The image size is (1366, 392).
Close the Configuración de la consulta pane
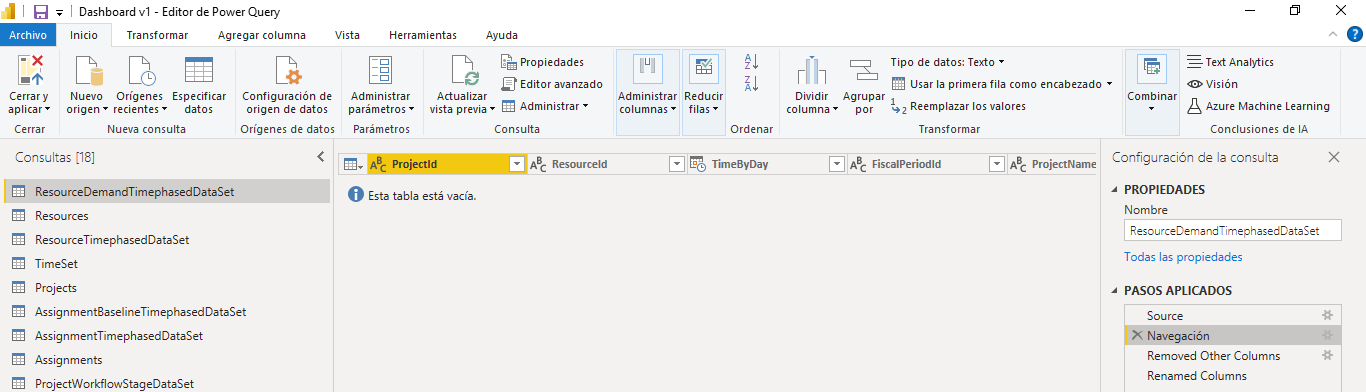(x=1333, y=157)
